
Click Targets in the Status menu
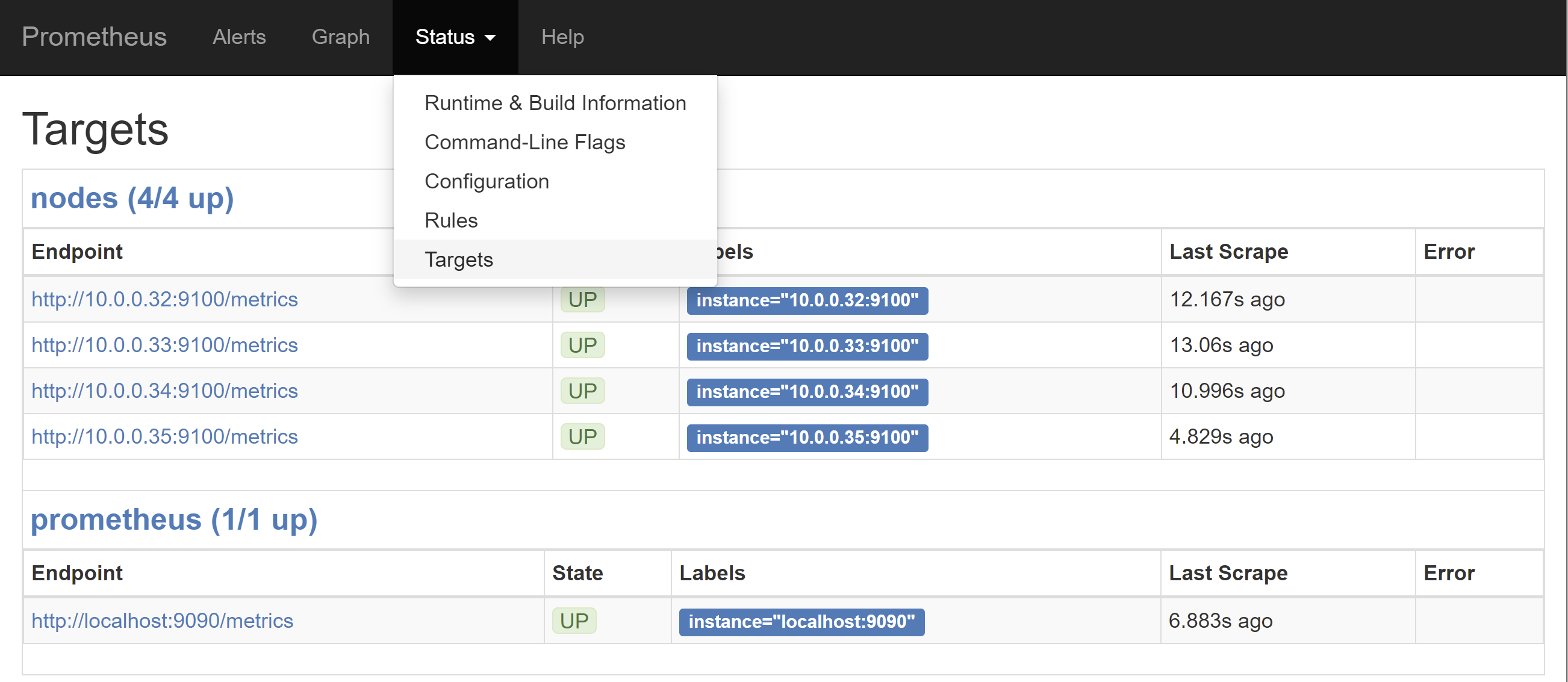(x=458, y=259)
